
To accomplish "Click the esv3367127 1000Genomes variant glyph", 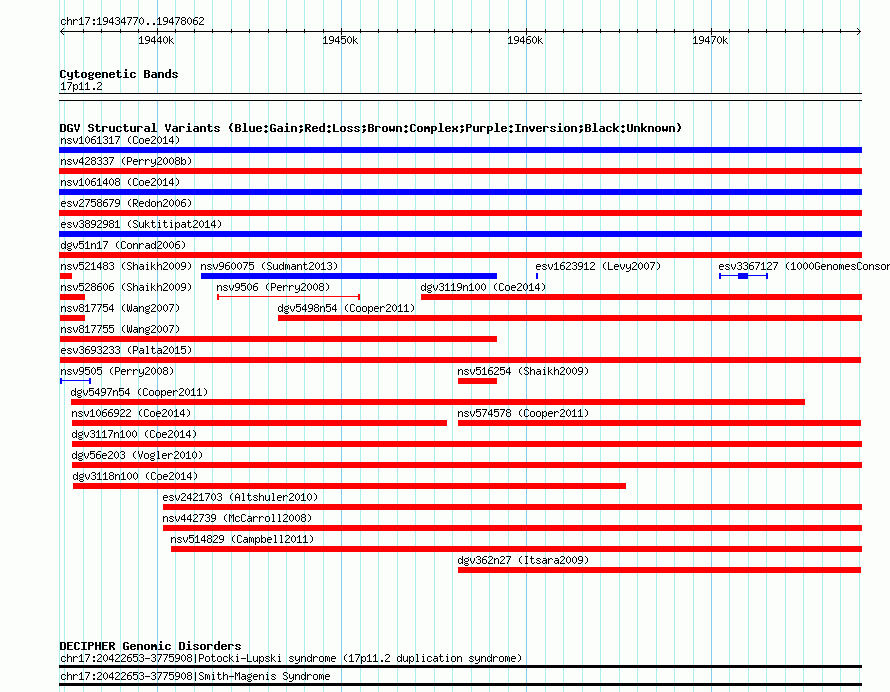I will coord(744,276).
